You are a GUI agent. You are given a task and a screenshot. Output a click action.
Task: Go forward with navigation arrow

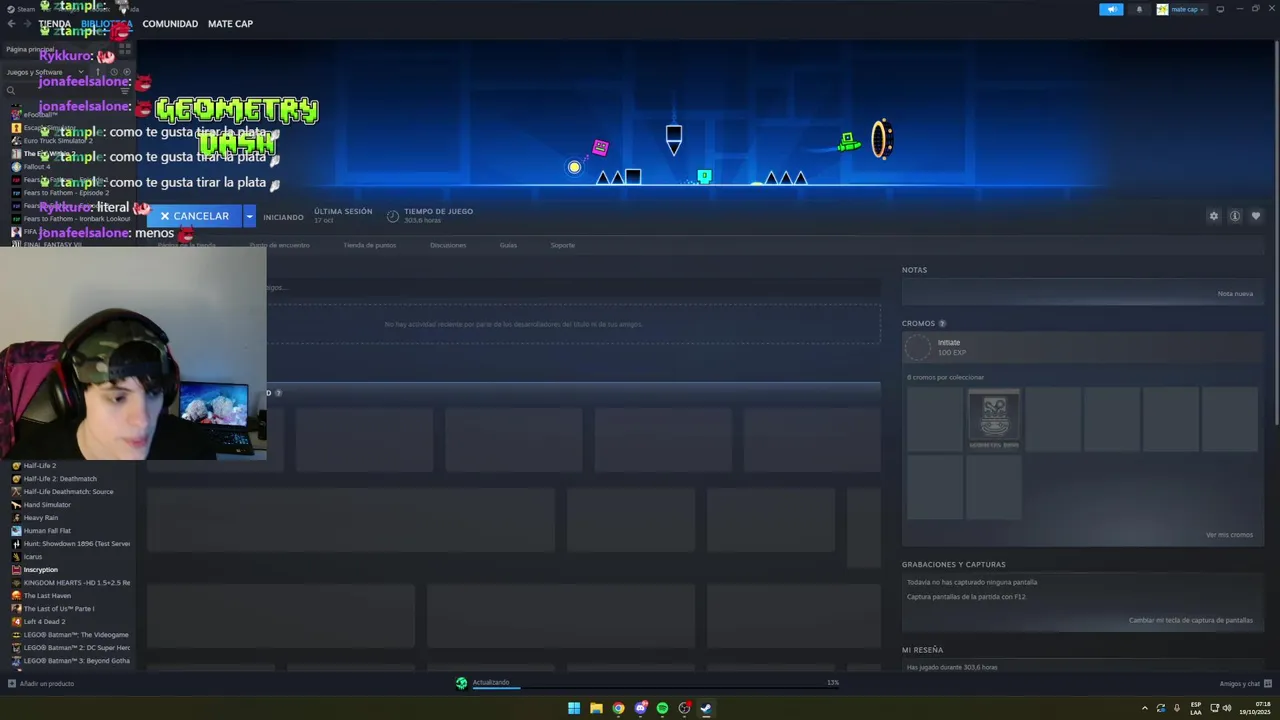point(28,24)
